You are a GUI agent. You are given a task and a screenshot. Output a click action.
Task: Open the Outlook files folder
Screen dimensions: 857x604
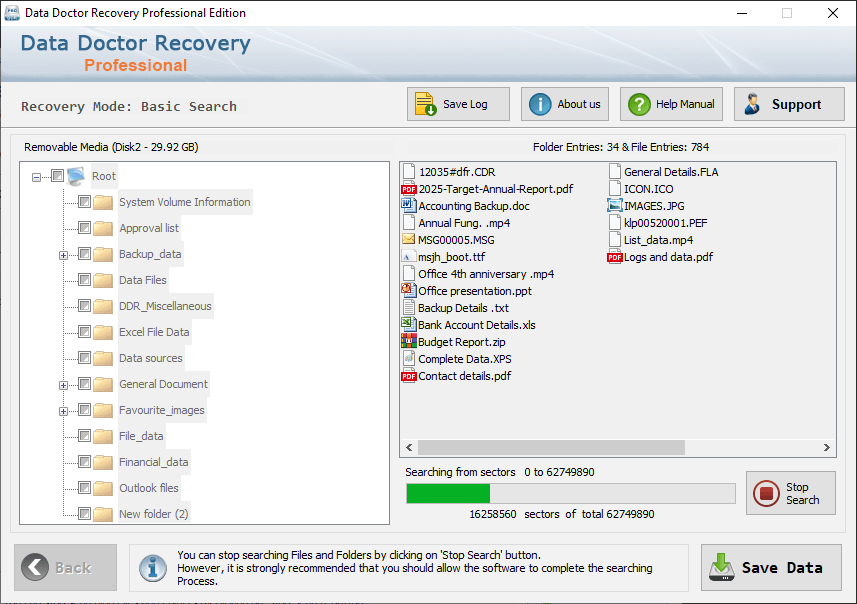tap(149, 488)
